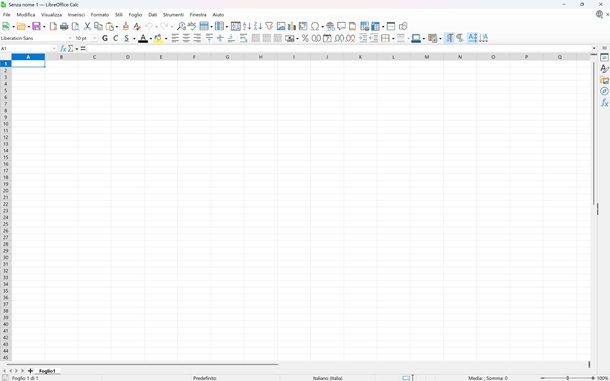Screen dimensions: 610x381
Task: Click the Print icon
Action: 64,26
